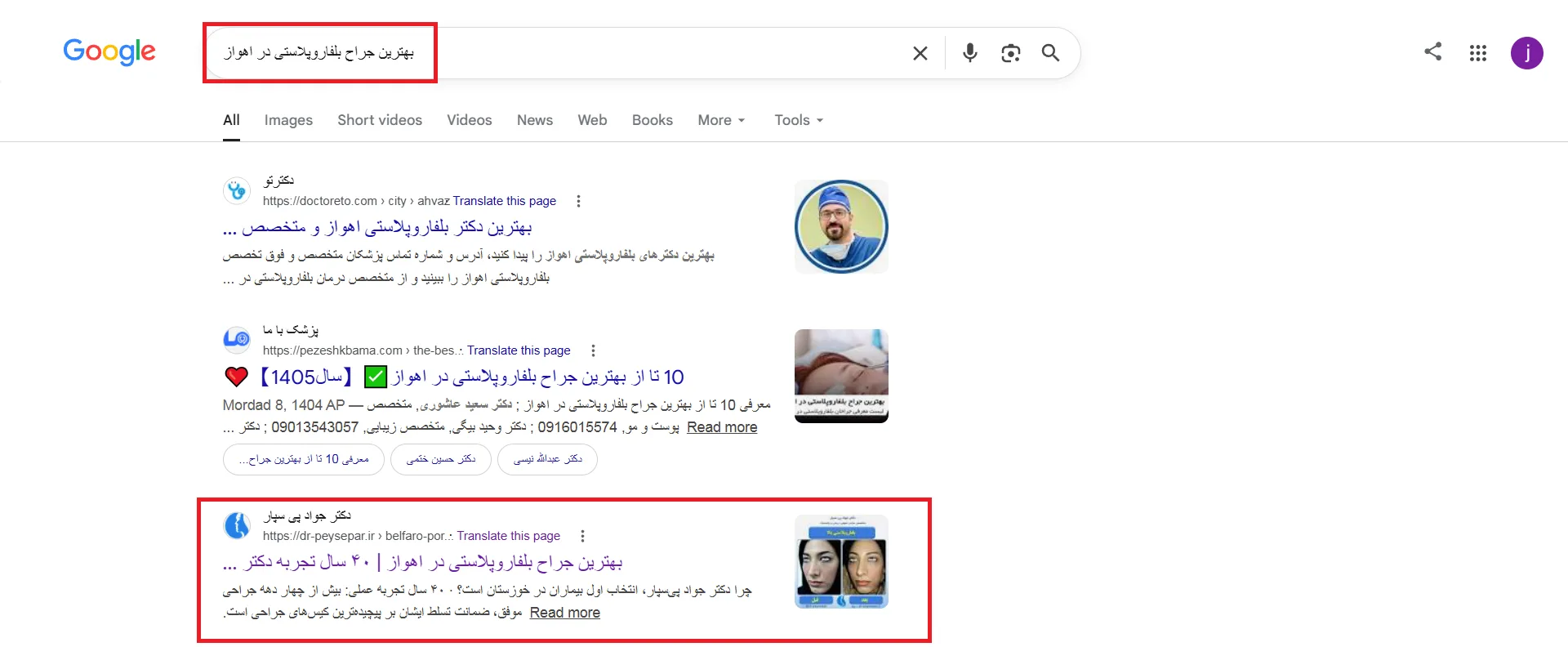Expand the More dropdown
Image resolution: width=1568 pixels, height=647 pixels.
click(721, 120)
